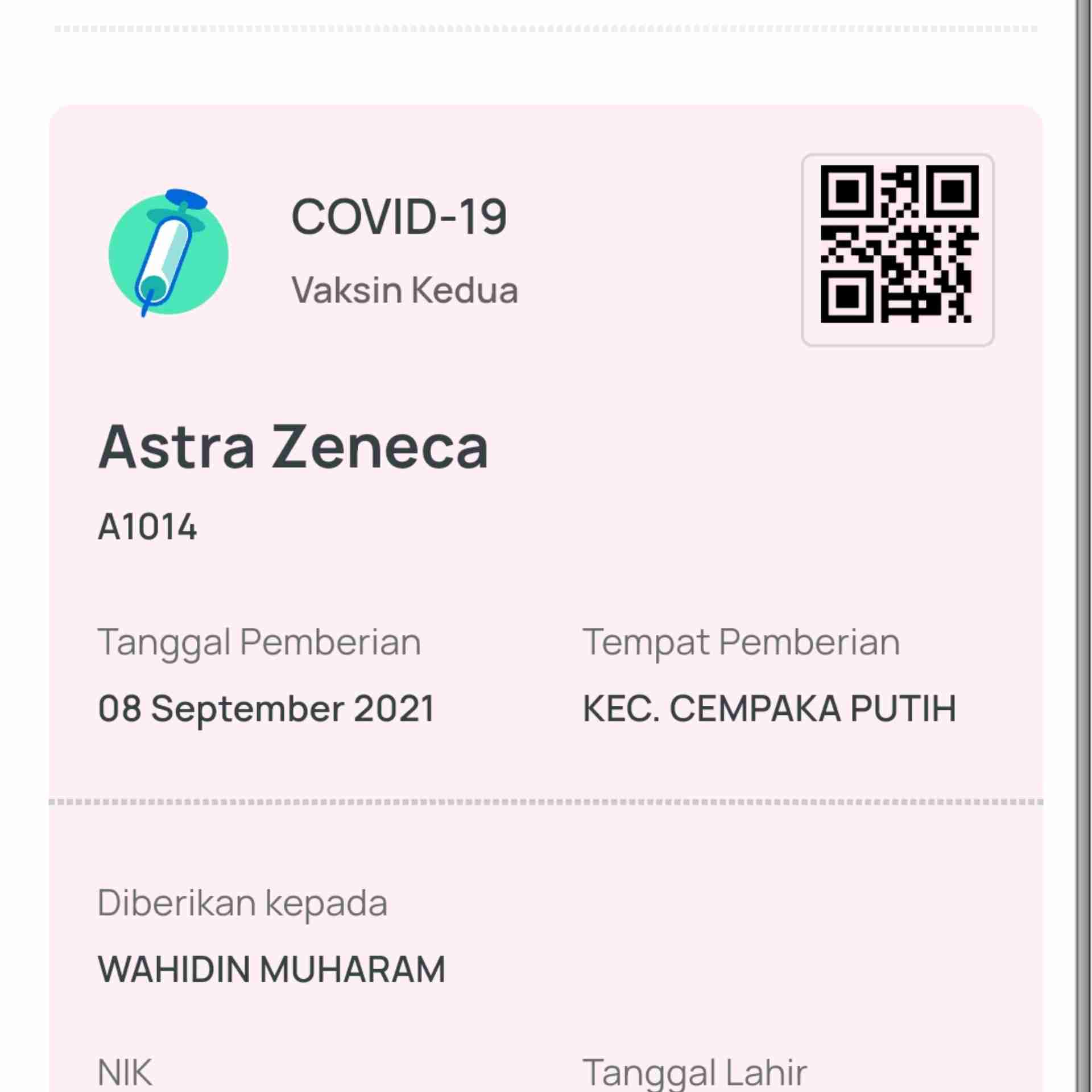Select the Astra Zeneca vaccine name
This screenshot has height=1092, width=1092.
coord(293,448)
